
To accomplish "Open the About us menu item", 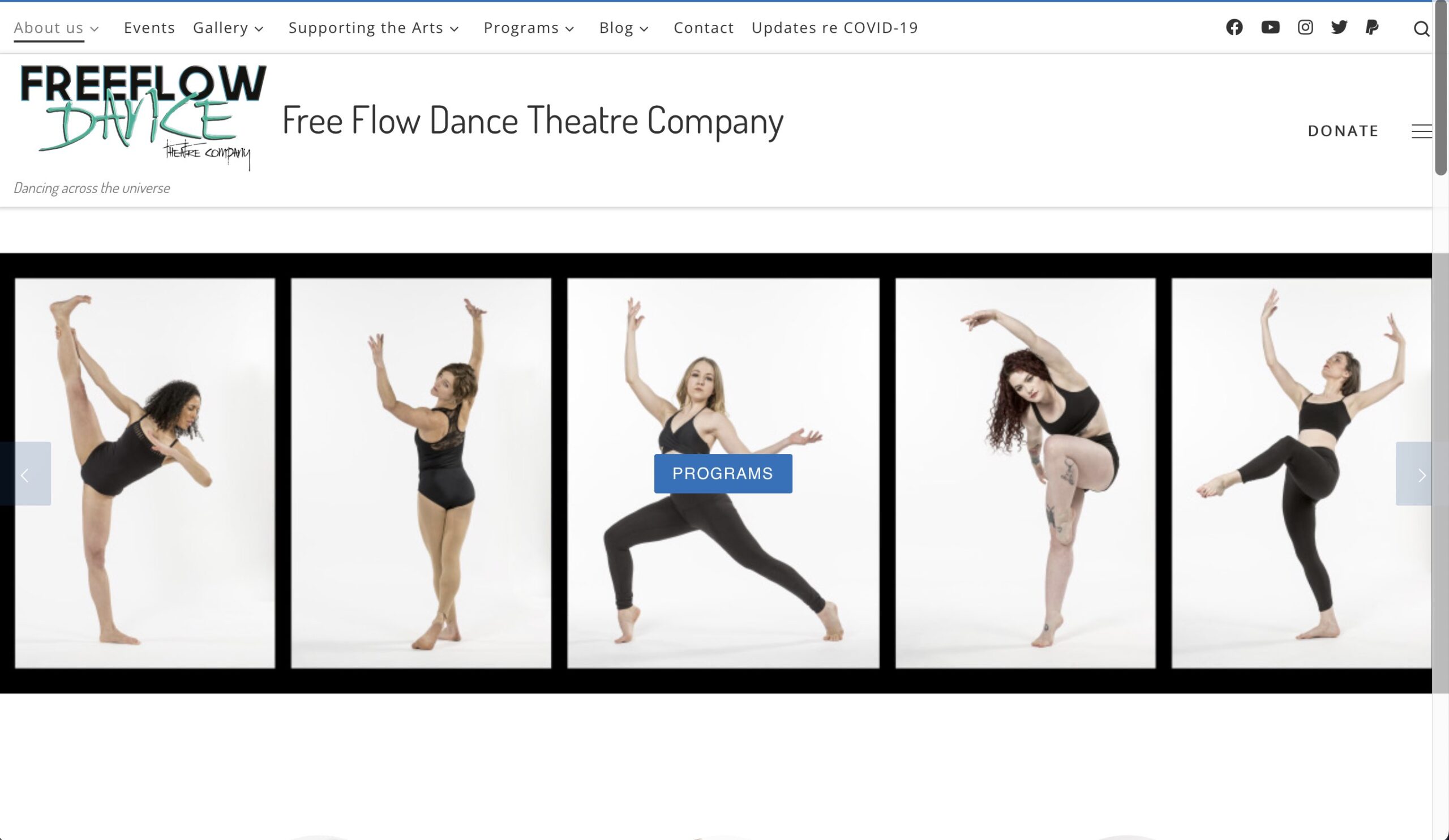I will click(x=49, y=28).
